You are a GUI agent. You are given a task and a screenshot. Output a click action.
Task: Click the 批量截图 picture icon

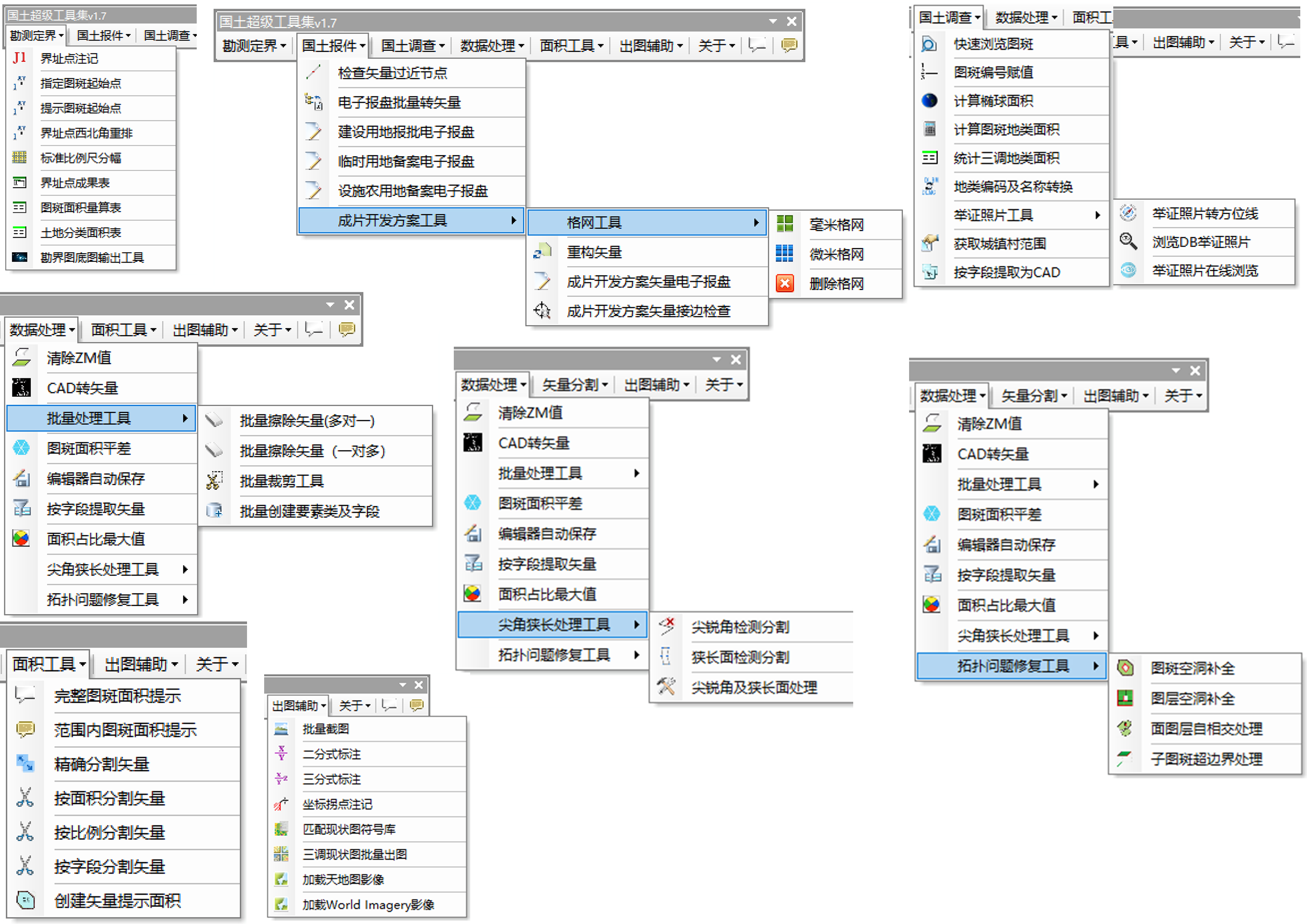tap(281, 729)
